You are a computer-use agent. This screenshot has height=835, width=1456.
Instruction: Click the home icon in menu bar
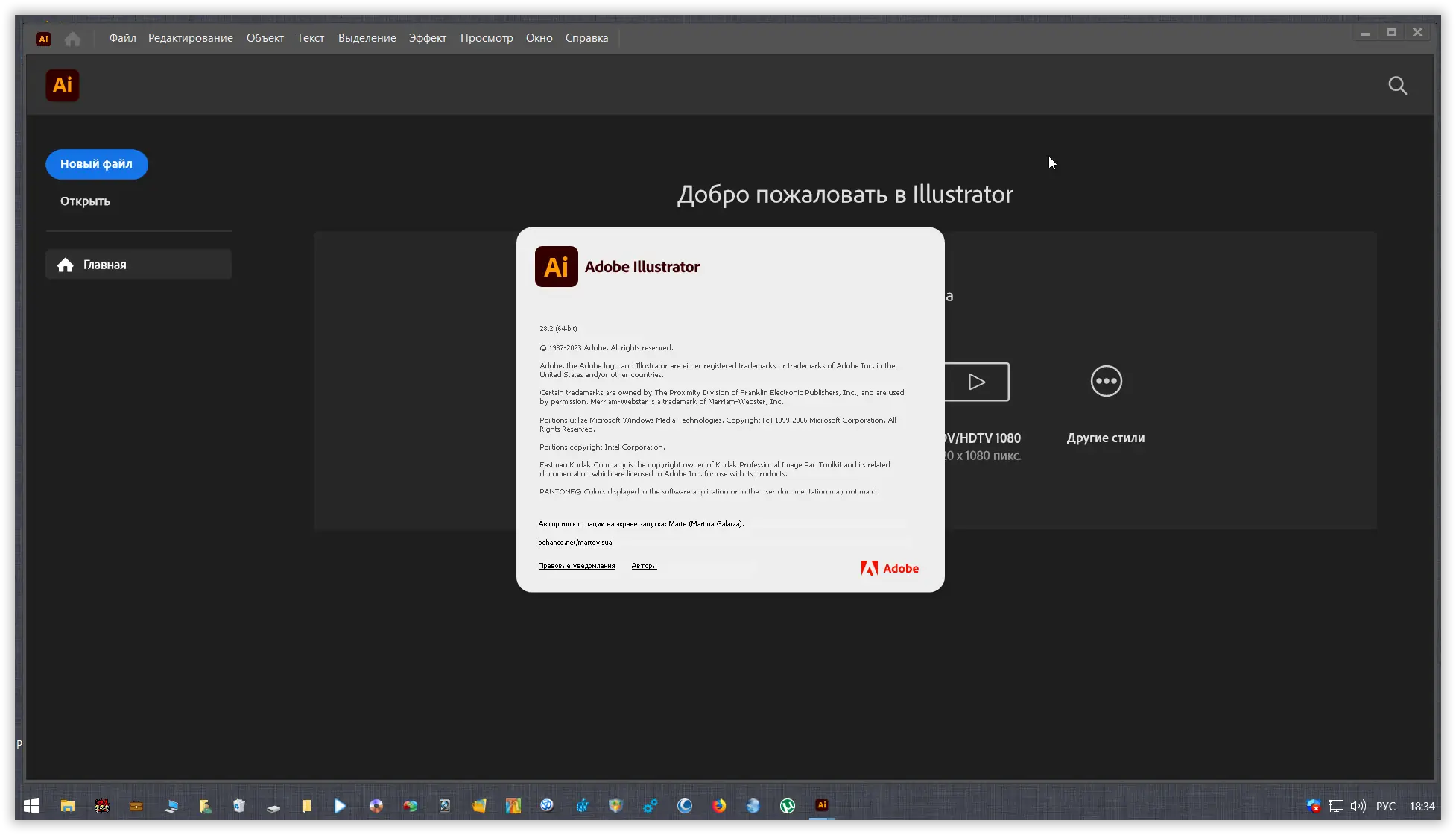[x=72, y=39]
